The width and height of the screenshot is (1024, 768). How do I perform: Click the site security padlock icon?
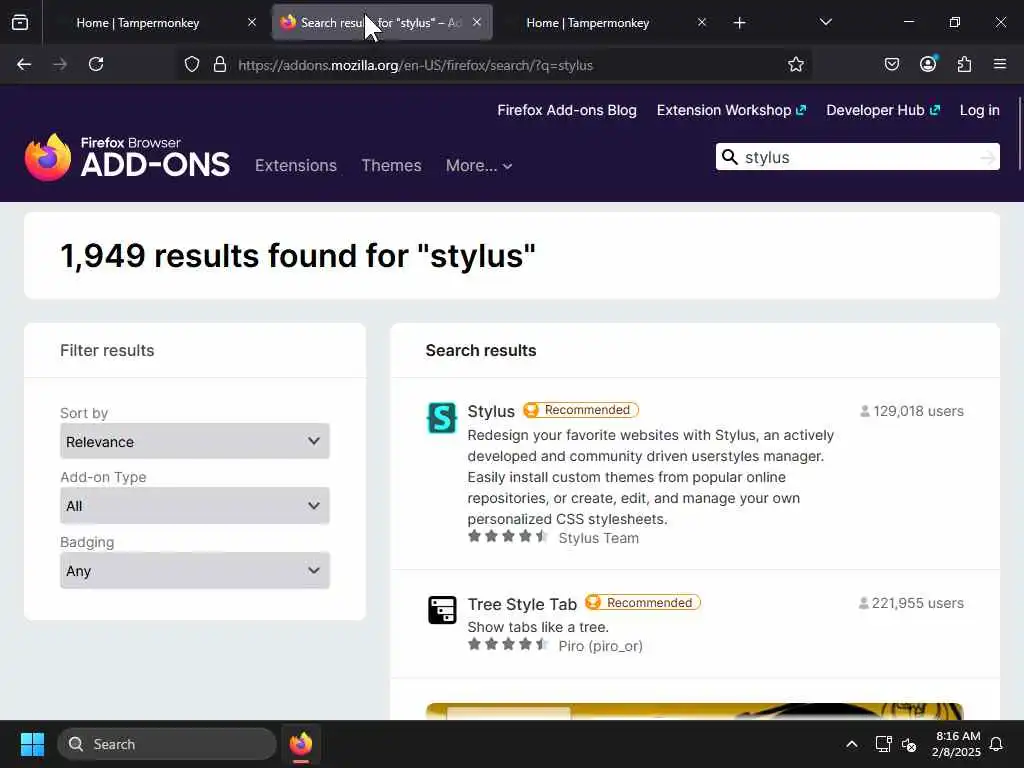click(x=220, y=65)
